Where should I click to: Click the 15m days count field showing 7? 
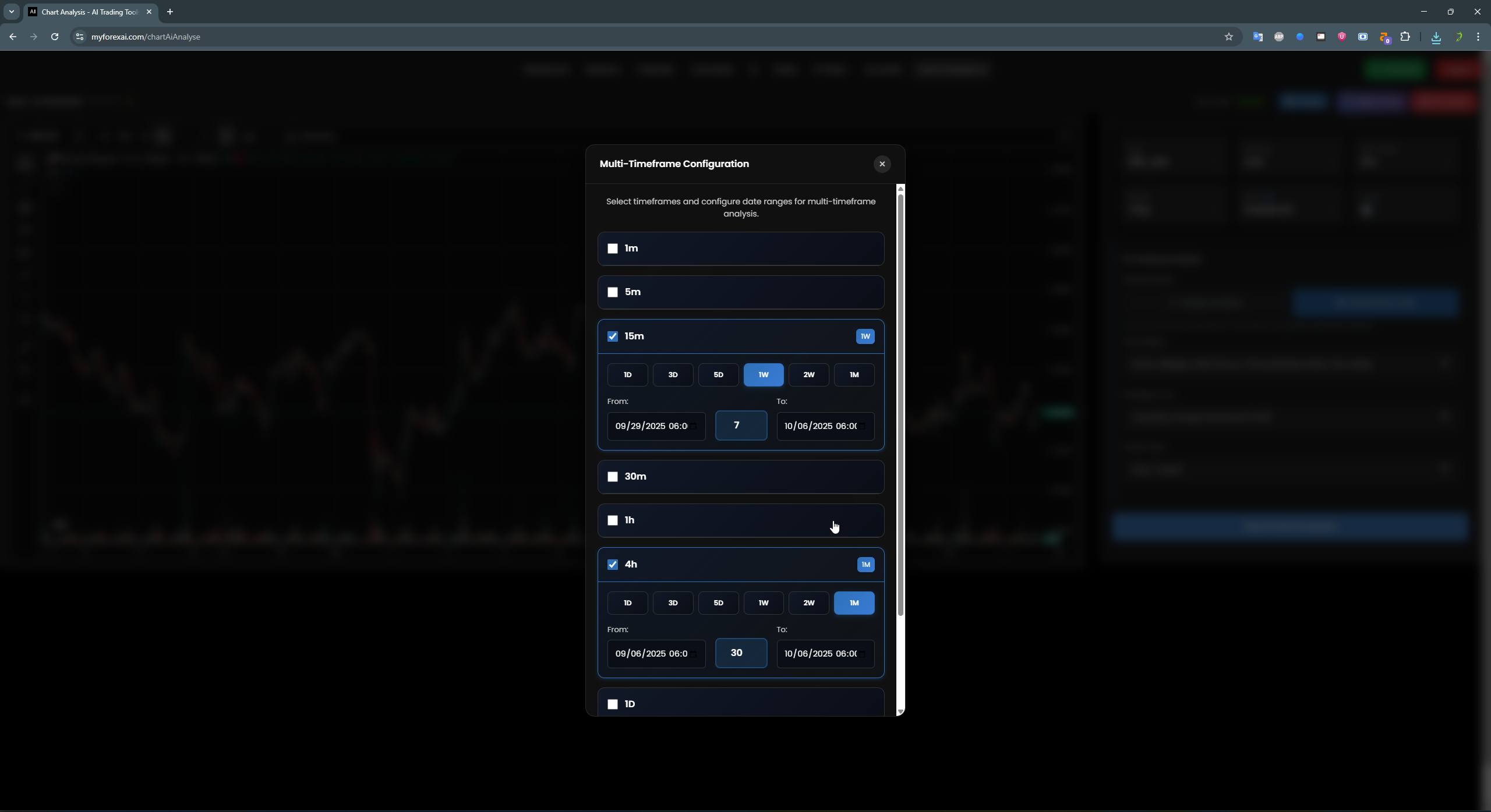tap(741, 425)
